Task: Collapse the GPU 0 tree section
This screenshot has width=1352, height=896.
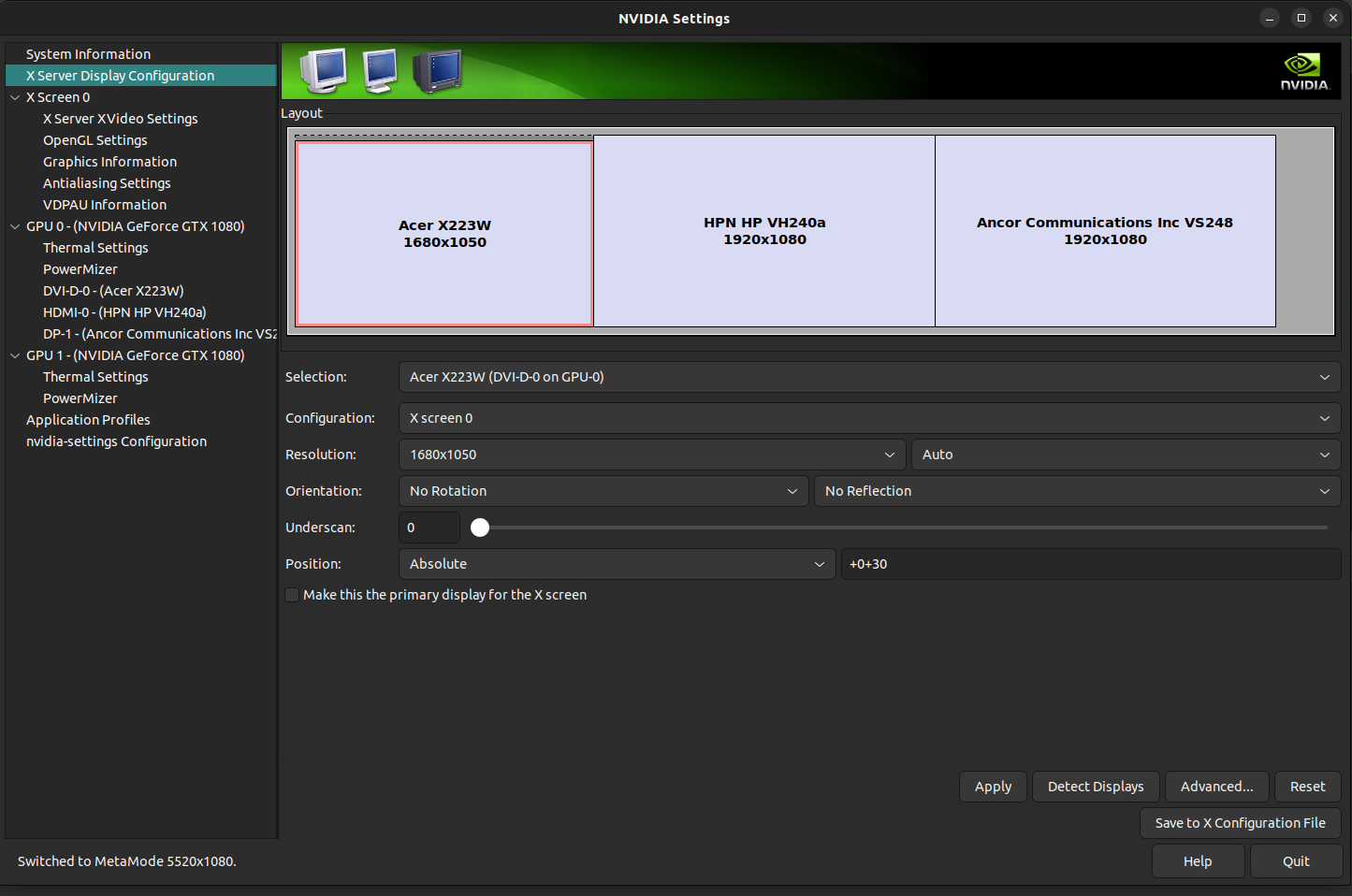Action: point(14,225)
